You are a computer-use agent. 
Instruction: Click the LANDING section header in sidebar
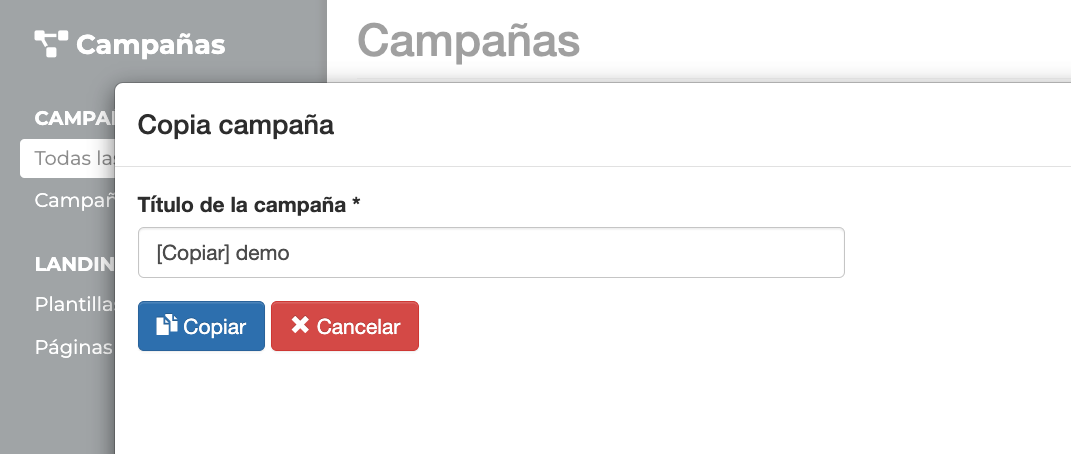(74, 264)
